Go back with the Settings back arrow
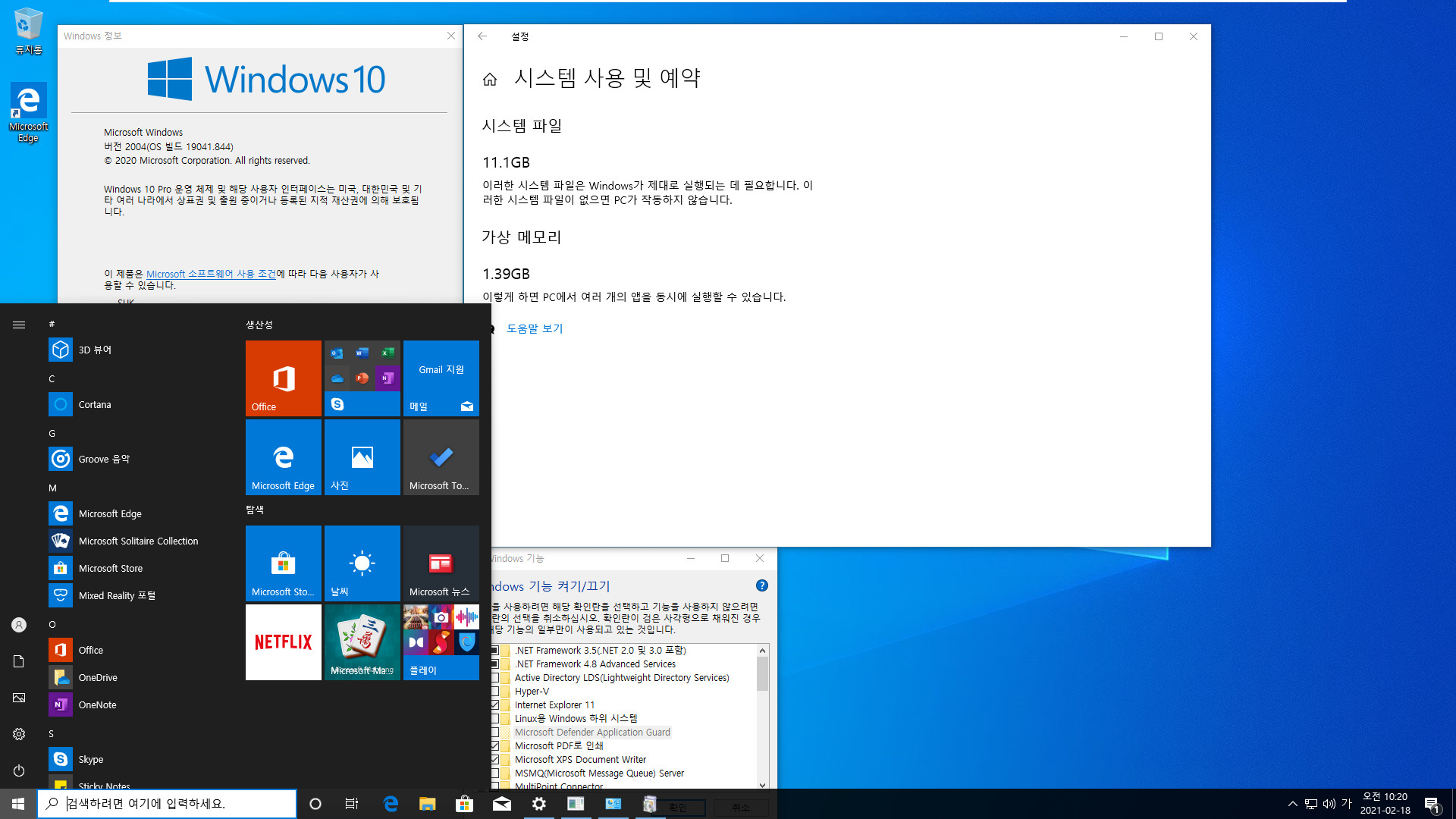The height and width of the screenshot is (819, 1456). (x=482, y=36)
